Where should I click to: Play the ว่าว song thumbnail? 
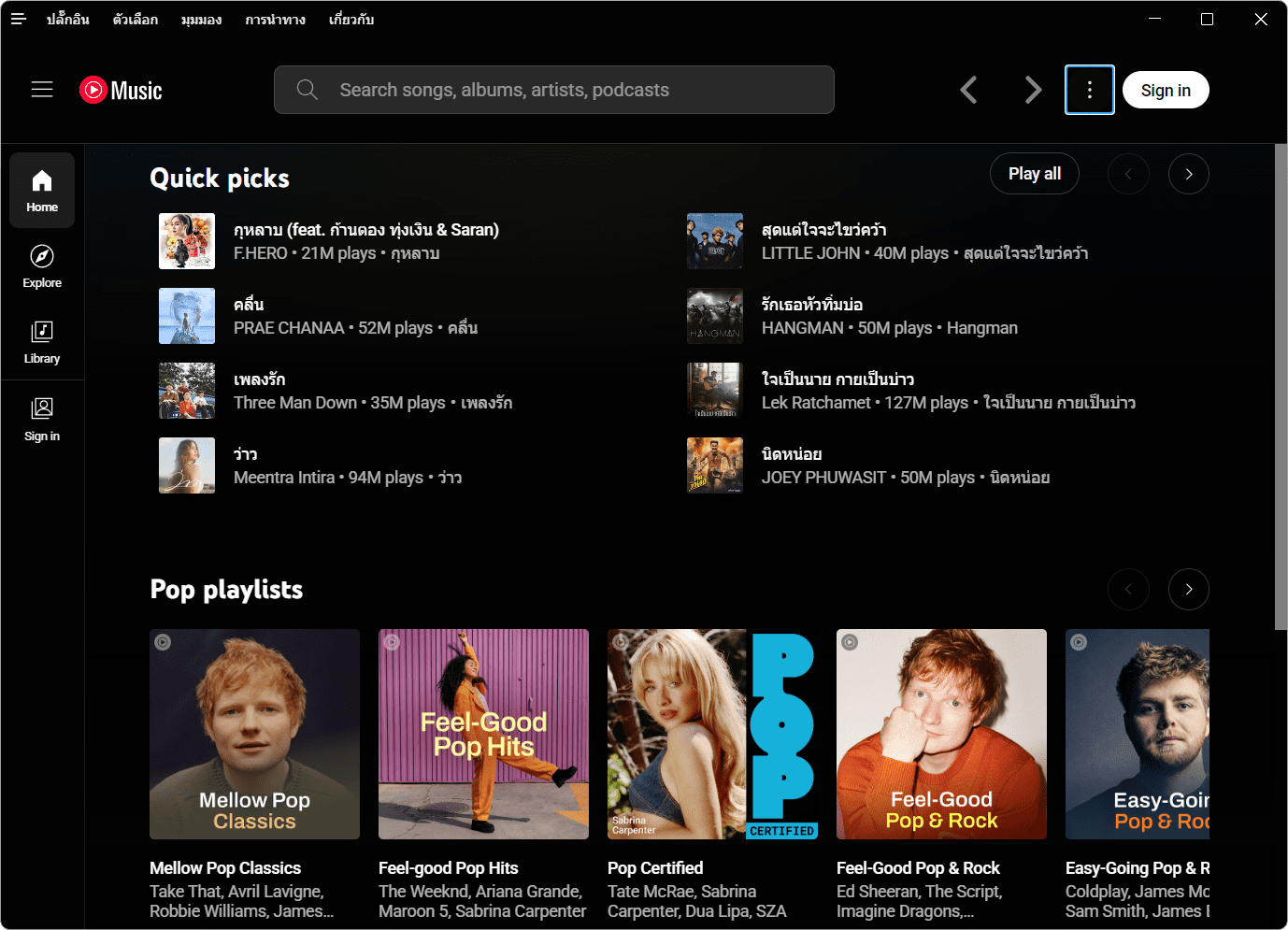pyautogui.click(x=187, y=465)
